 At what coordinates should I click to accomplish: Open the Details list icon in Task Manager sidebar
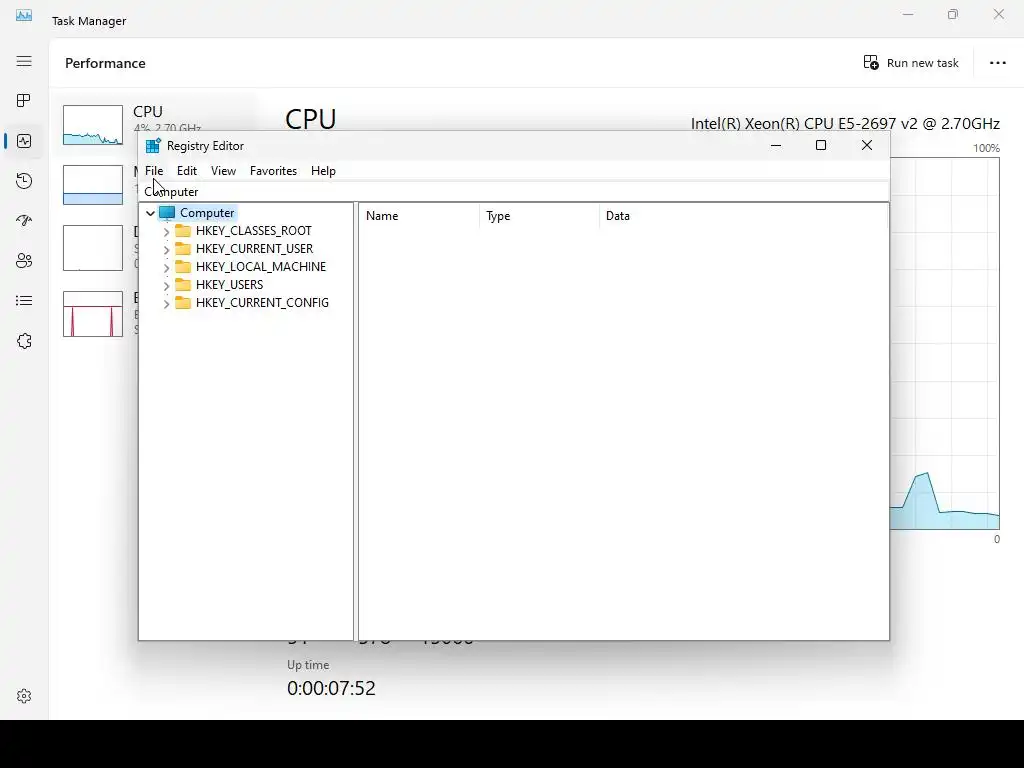tap(24, 300)
